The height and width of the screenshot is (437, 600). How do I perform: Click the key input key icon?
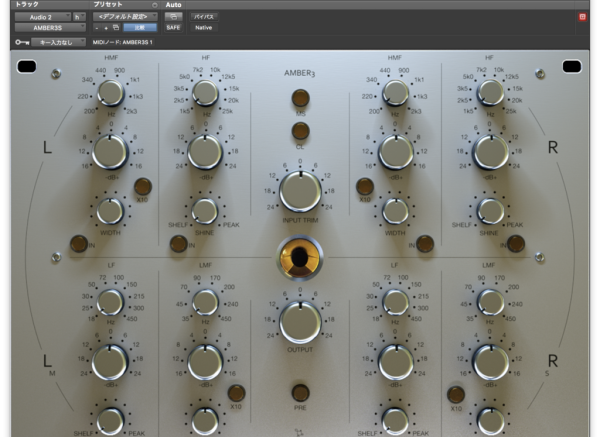point(22,42)
